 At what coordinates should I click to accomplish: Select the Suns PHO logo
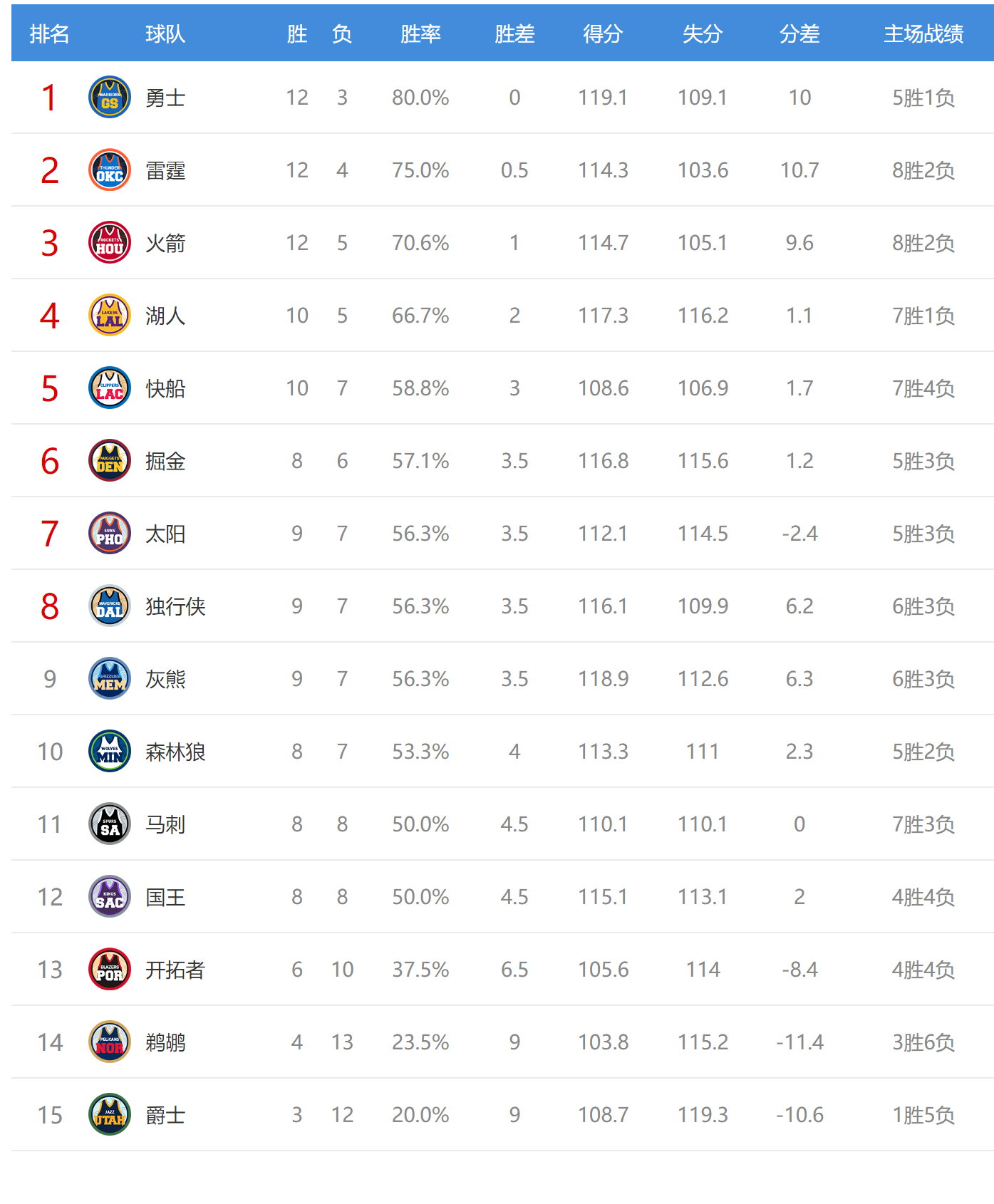110,533
